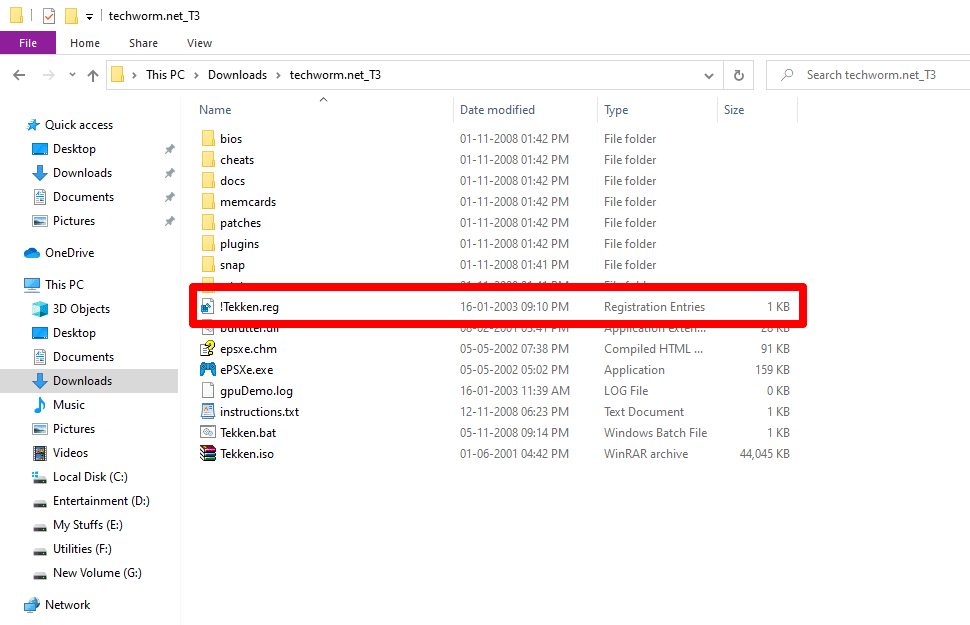Sort files by Date modified column header

pos(497,110)
